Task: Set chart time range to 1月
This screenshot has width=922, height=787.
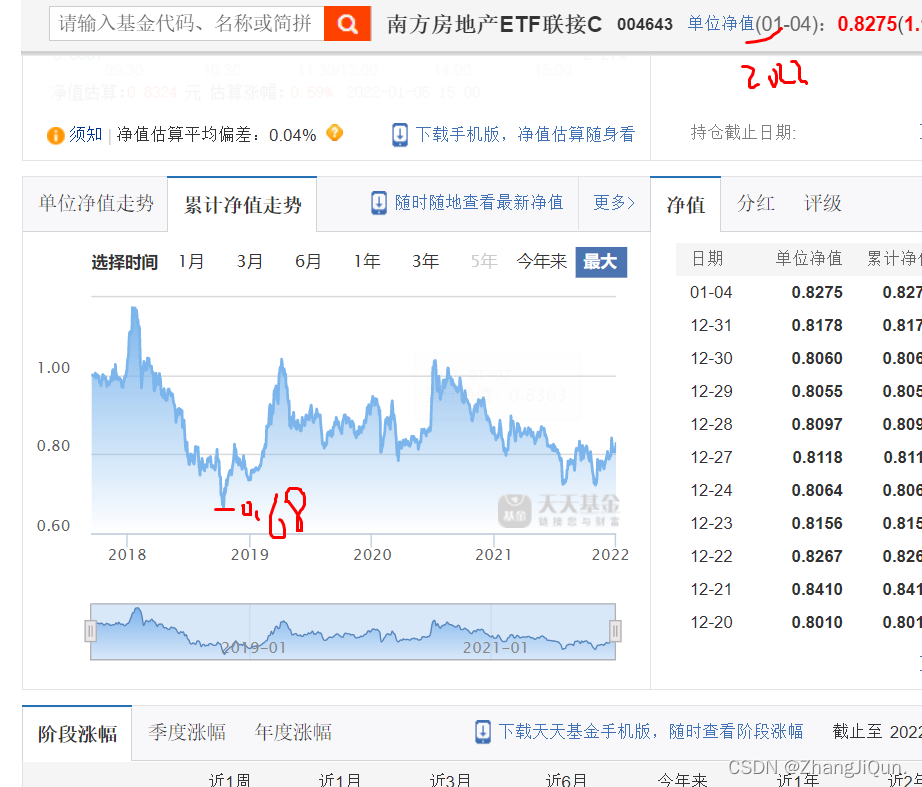Action: (191, 261)
